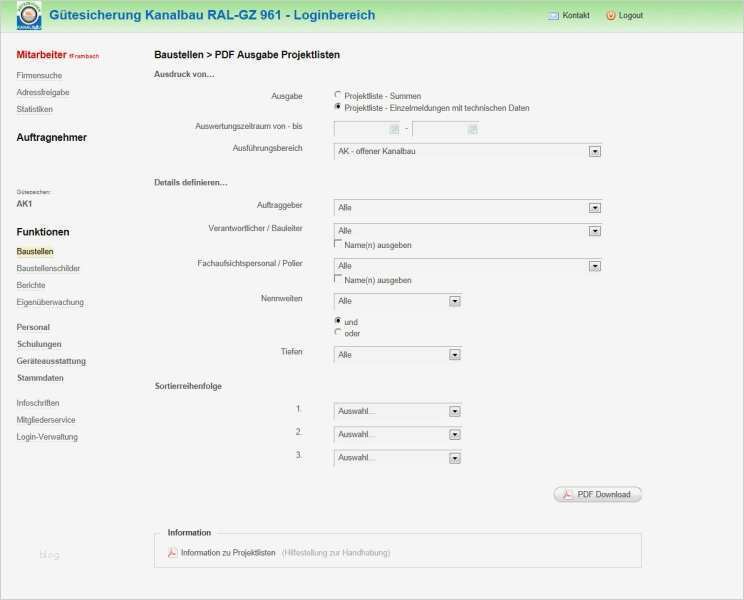Open the Ausführungsbereich dropdown

pos(468,151)
